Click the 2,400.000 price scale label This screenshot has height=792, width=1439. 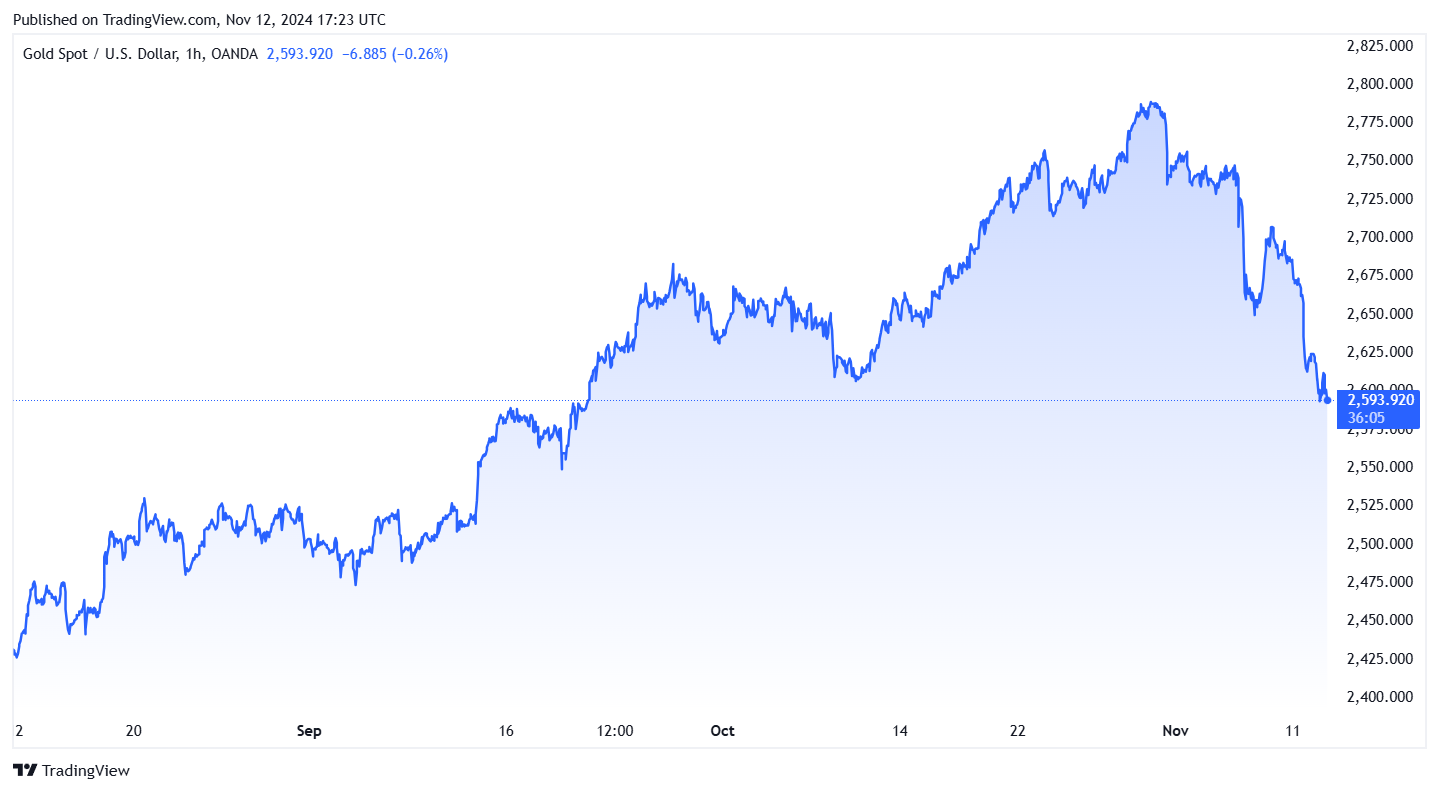1380,697
